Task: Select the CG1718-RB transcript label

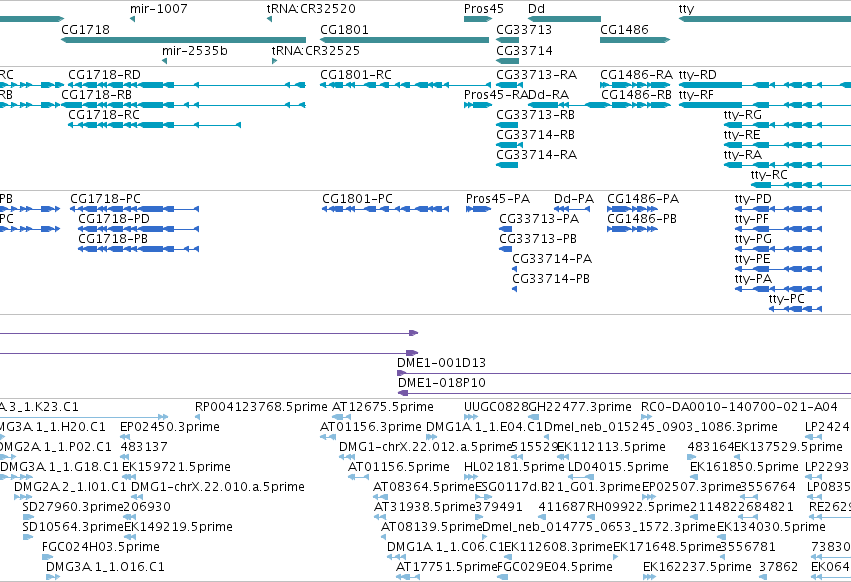Action: (x=97, y=94)
